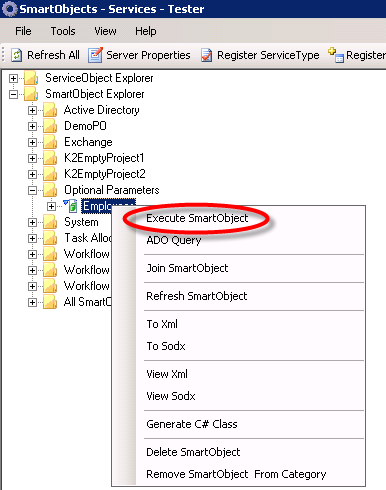386x490 pixels.
Task: Open the Tools menu
Action: [x=63, y=31]
